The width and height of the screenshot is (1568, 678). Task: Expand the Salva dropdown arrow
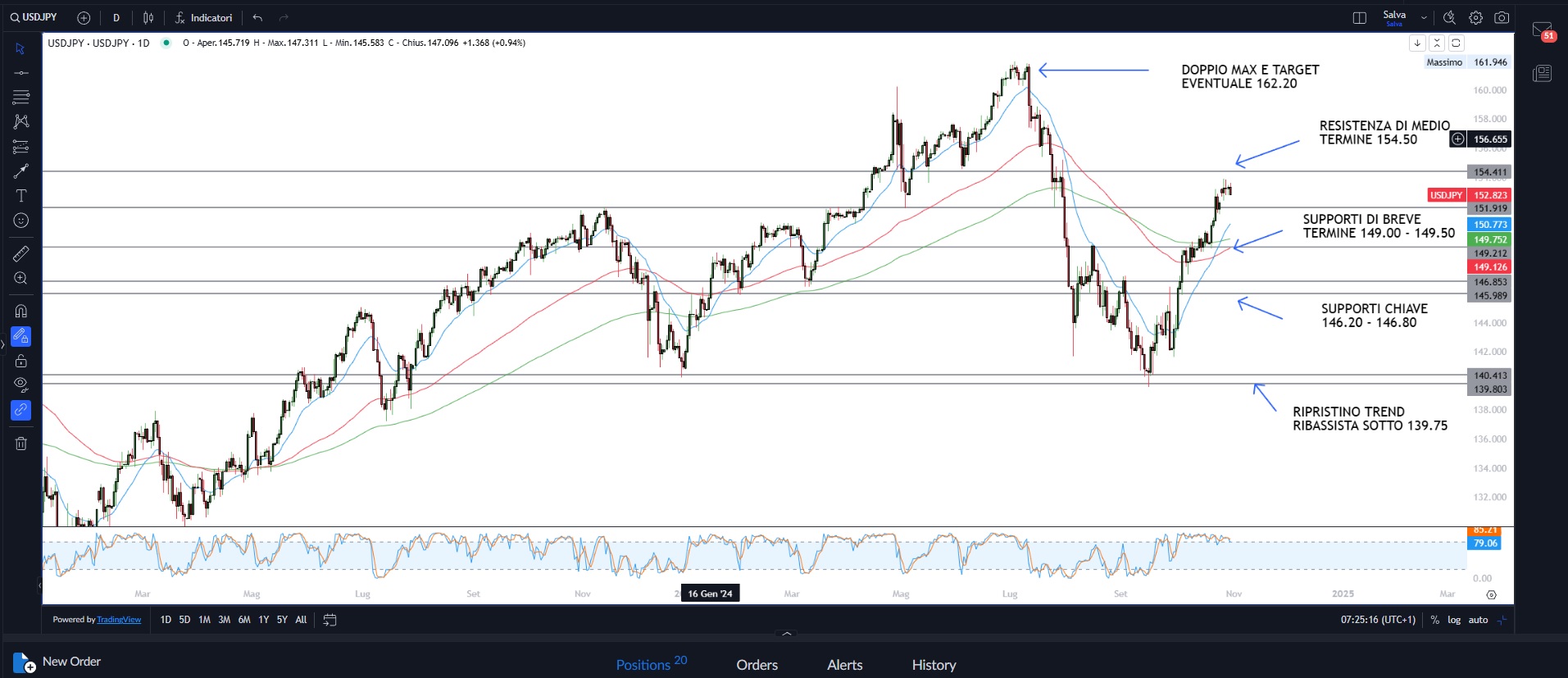1424,18
